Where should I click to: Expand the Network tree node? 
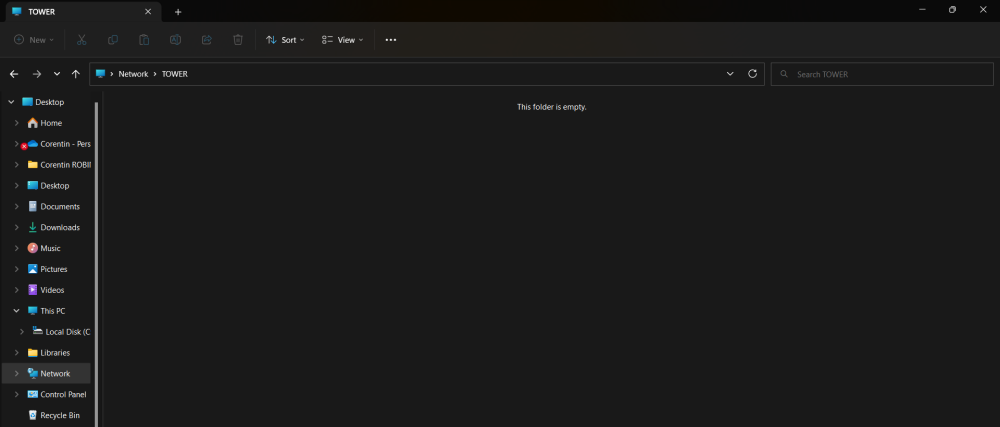click(17, 373)
